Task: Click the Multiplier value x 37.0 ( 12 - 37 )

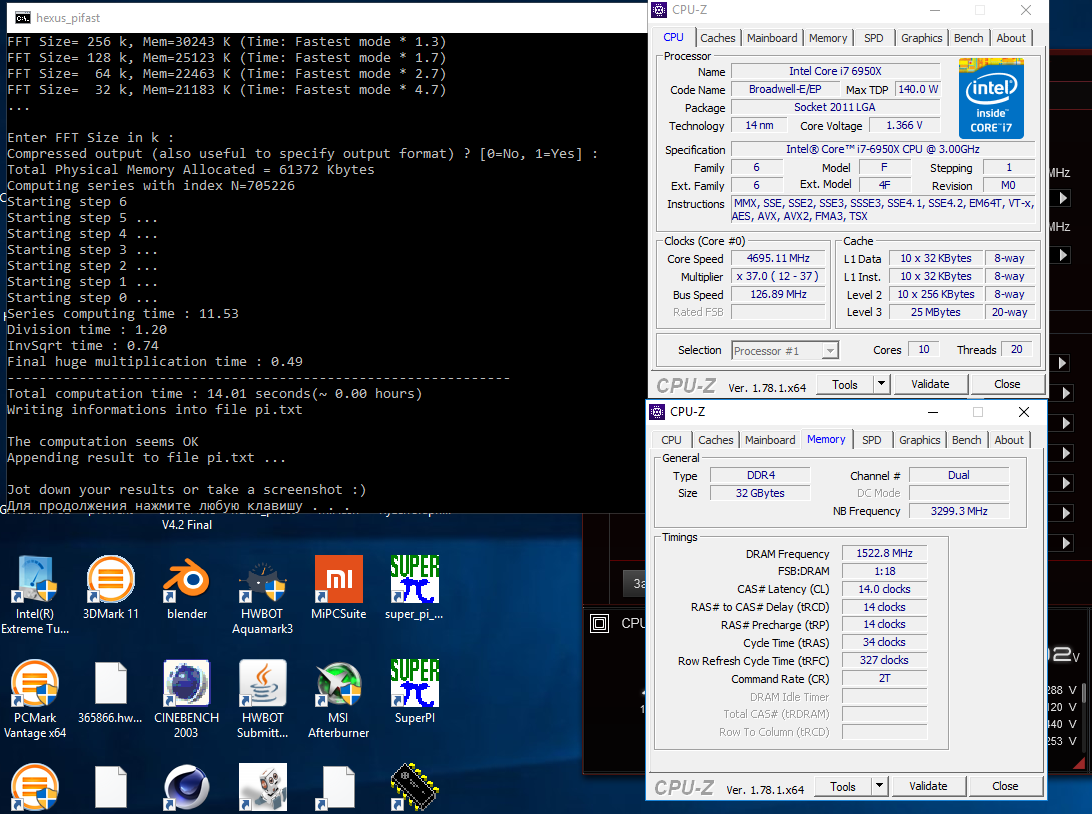Action: (778, 276)
